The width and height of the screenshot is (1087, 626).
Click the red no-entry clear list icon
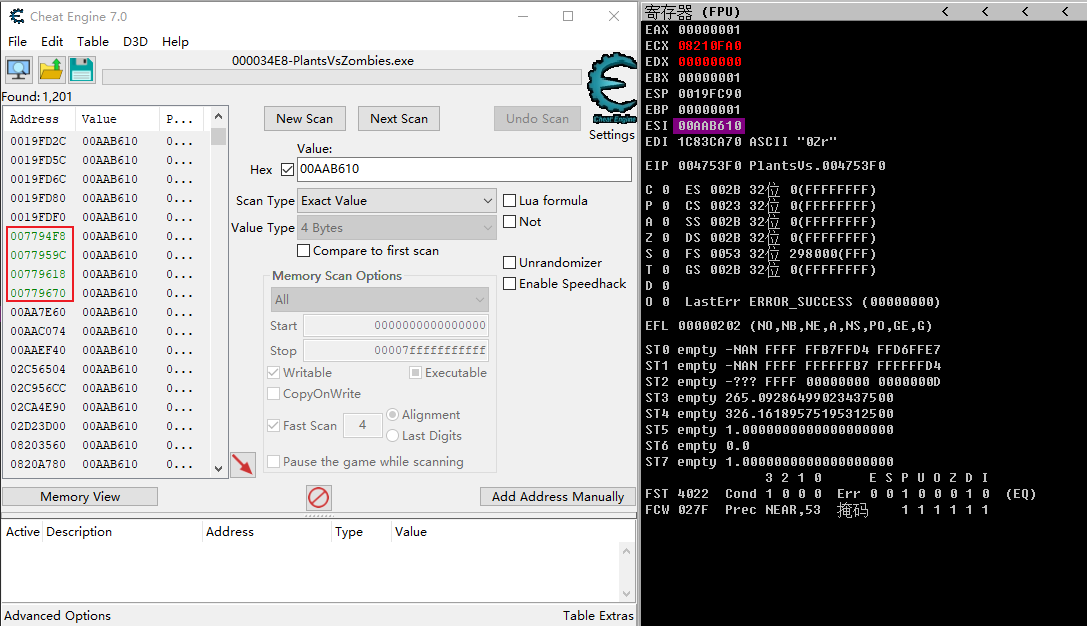point(318,497)
